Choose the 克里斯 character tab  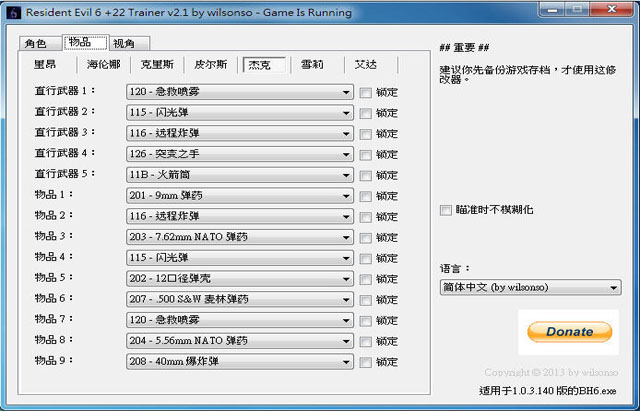pos(157,64)
